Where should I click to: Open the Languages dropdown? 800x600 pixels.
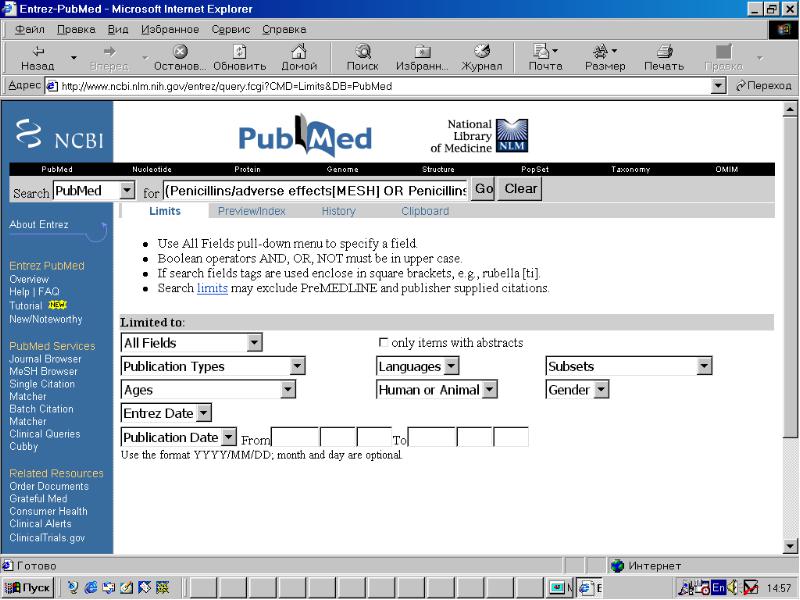click(x=417, y=366)
